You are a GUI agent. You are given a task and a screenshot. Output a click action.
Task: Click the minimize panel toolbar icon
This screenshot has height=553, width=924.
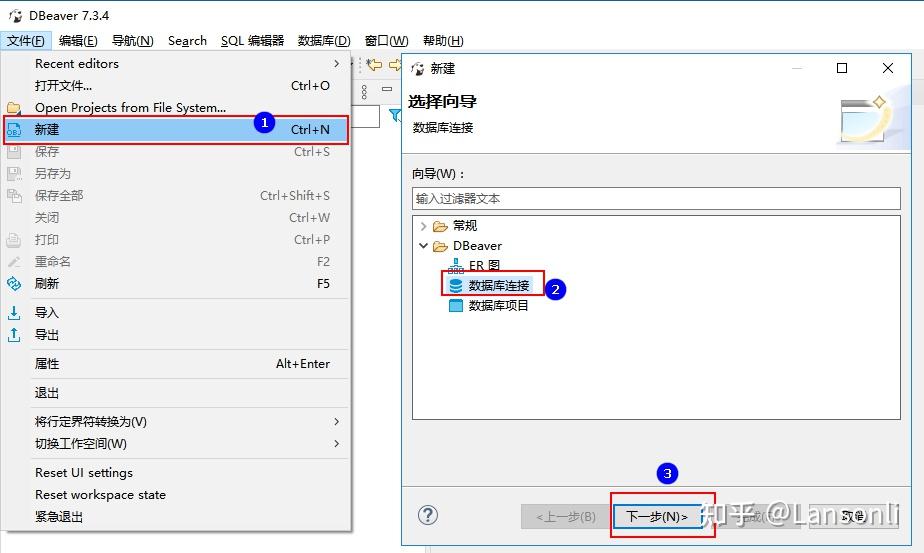pos(387,89)
